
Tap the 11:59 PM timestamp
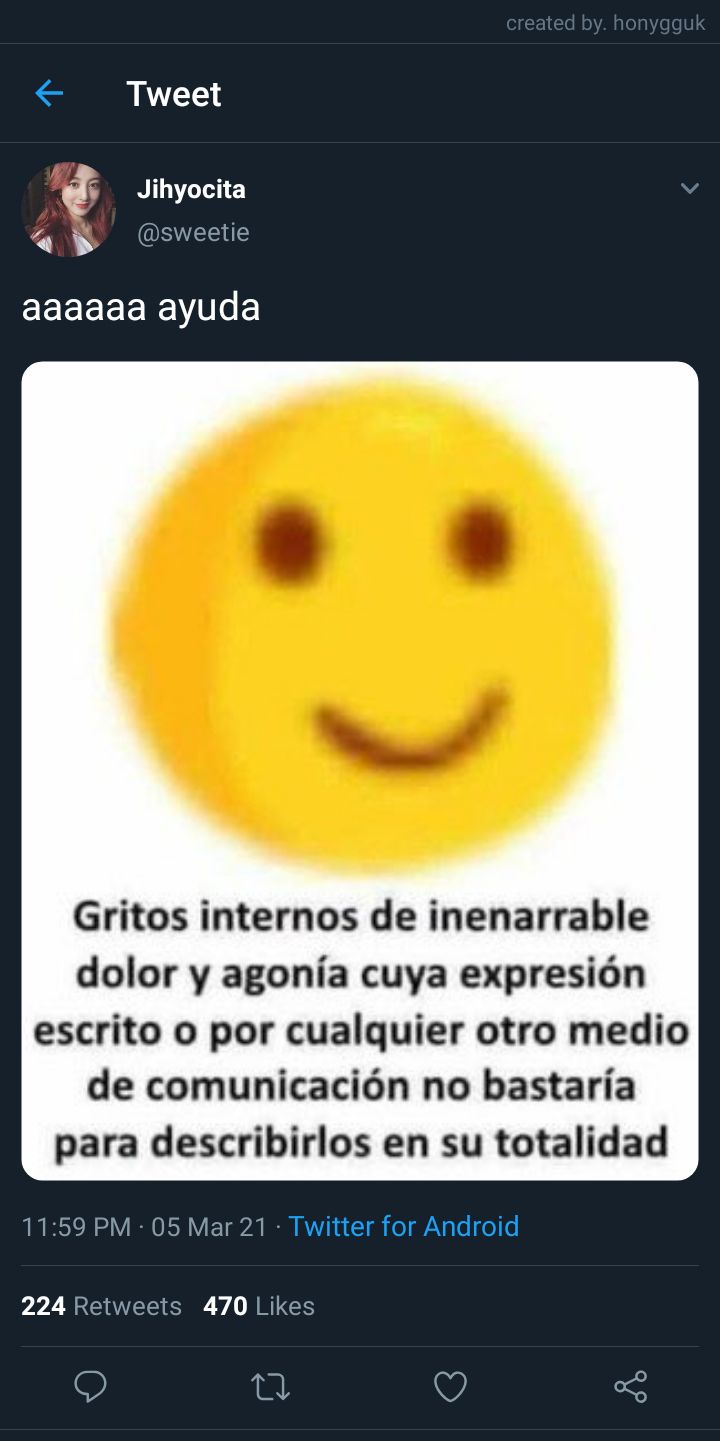[77, 1226]
